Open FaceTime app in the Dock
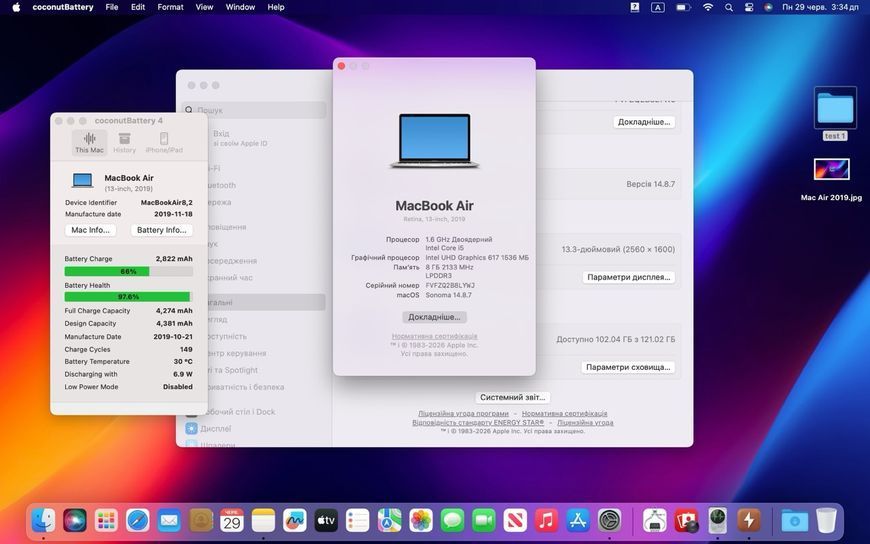The width and height of the screenshot is (870, 544). point(484,520)
